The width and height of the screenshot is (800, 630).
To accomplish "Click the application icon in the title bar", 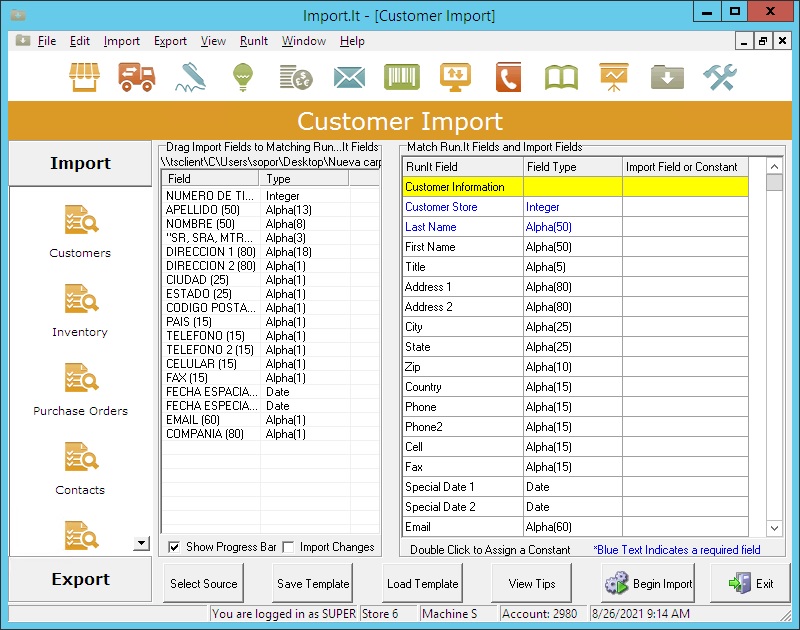I will (x=18, y=15).
